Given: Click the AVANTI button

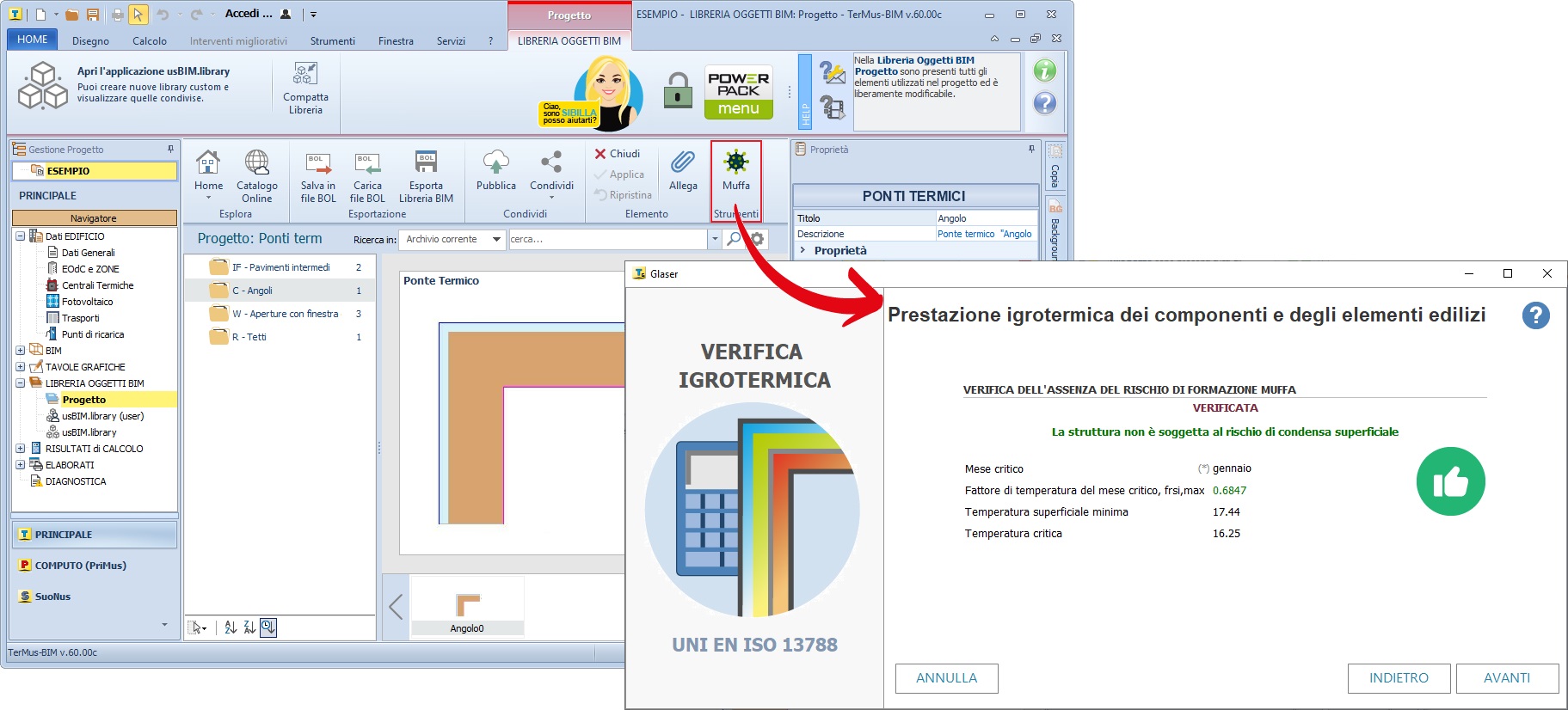Looking at the screenshot, I should click(x=1506, y=678).
